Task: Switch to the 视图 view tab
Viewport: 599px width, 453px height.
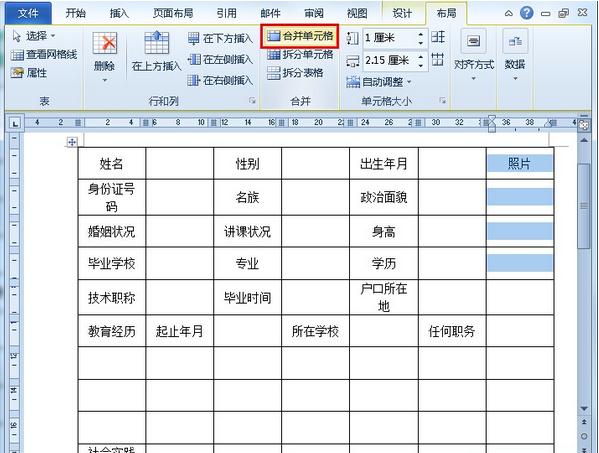Action: coord(357,13)
